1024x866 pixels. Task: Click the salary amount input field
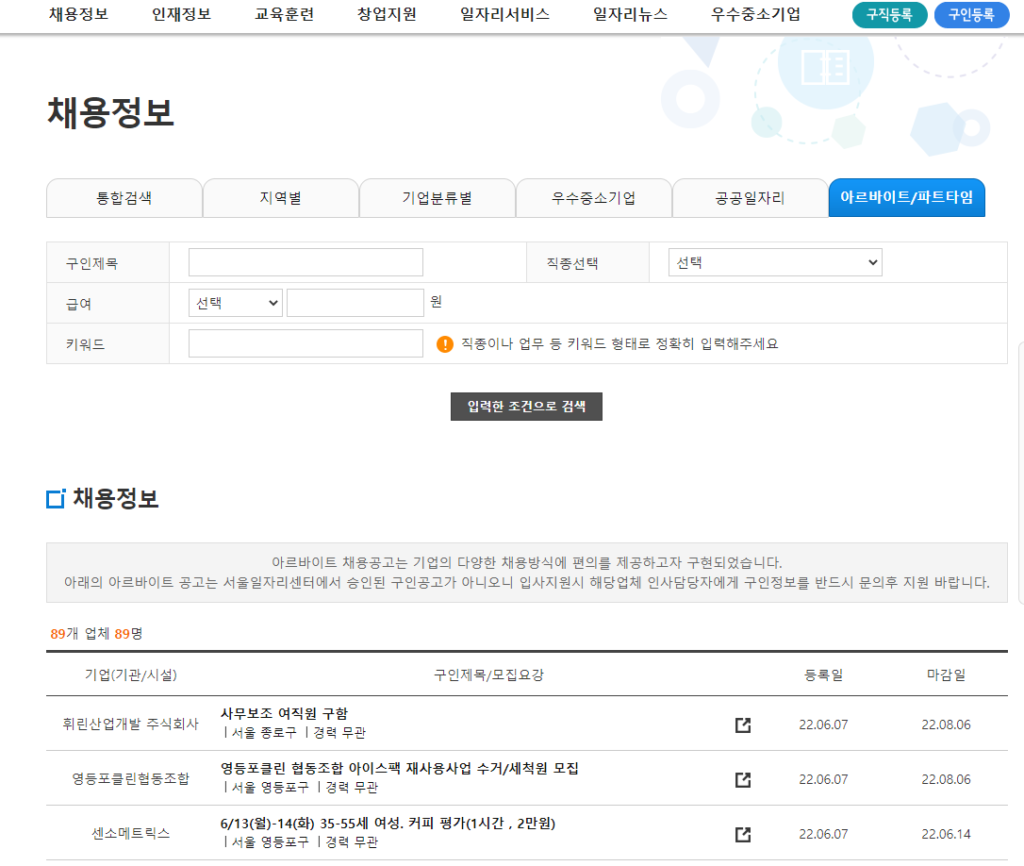(355, 303)
